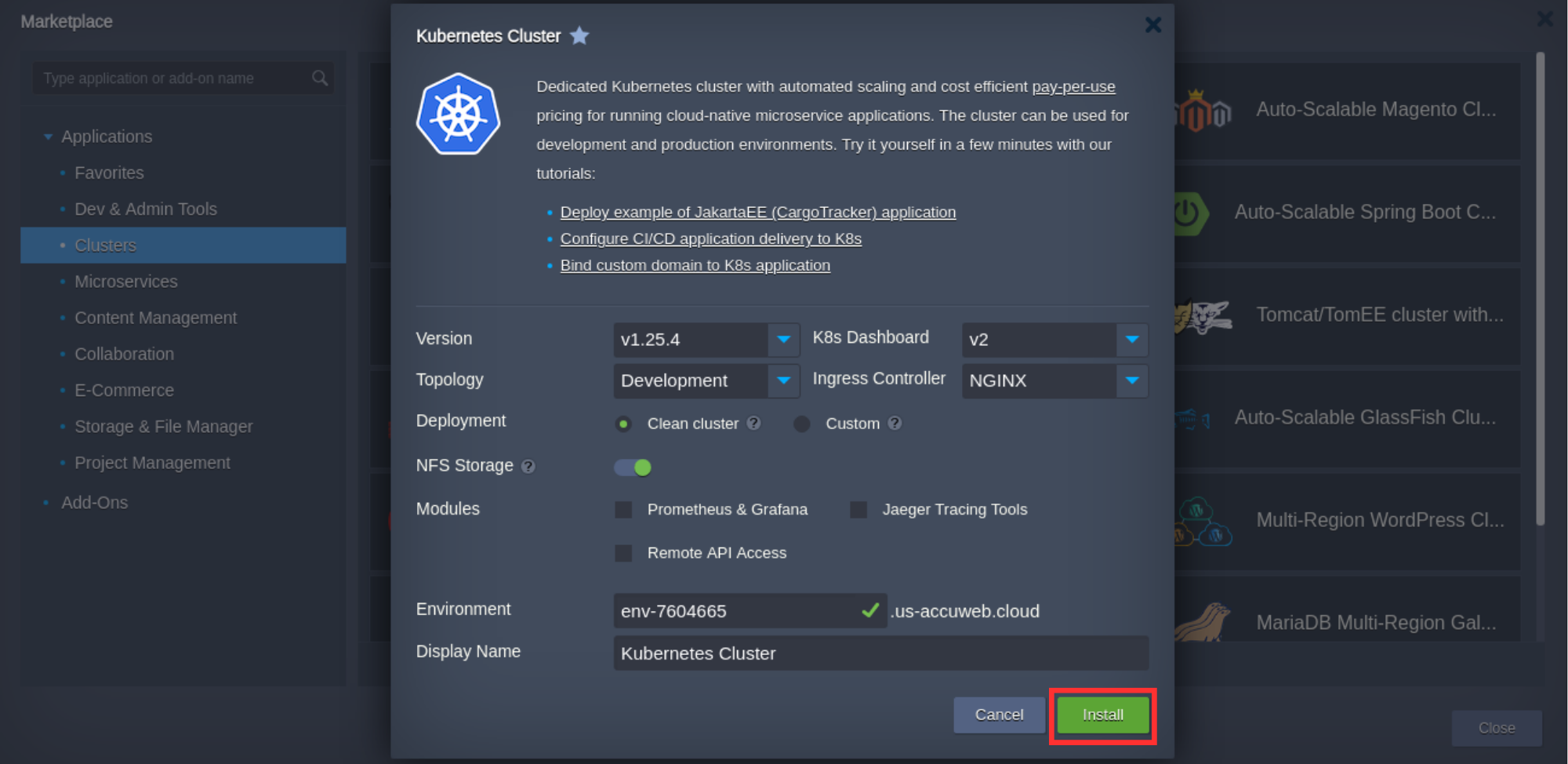
Task: Click the Auto-Scalable Magento cluster icon
Action: coord(1203,111)
